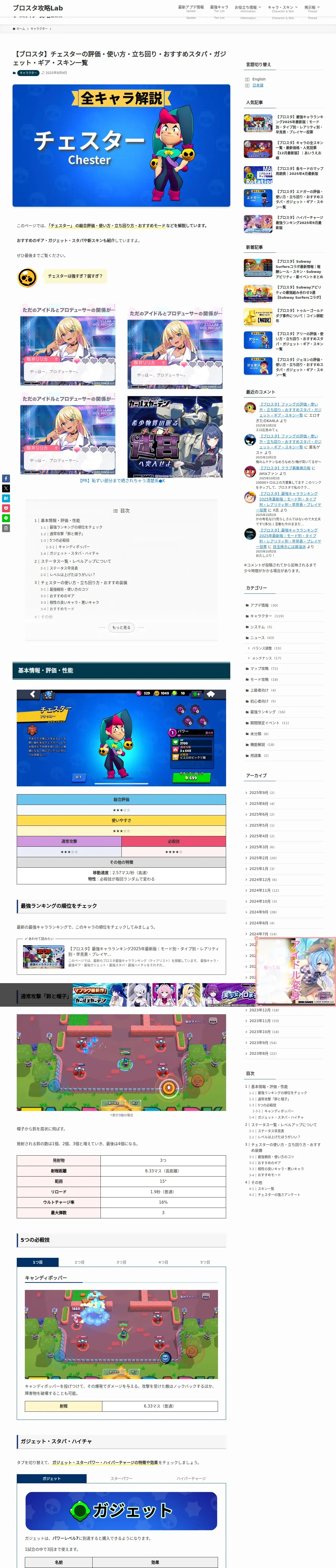Open the 各モードのマップ周期表 article thumbnail

tap(258, 175)
